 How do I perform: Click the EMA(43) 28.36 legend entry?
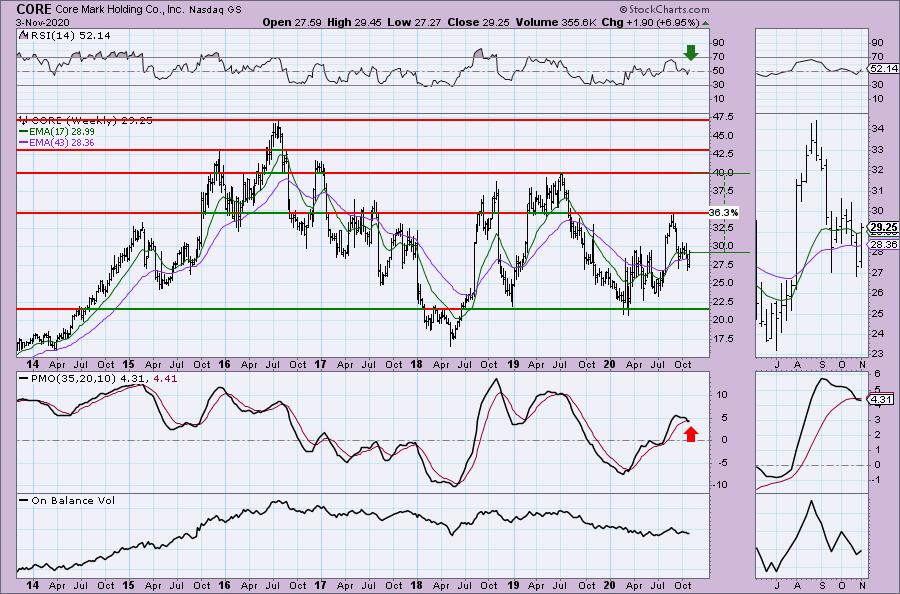(x=57, y=142)
